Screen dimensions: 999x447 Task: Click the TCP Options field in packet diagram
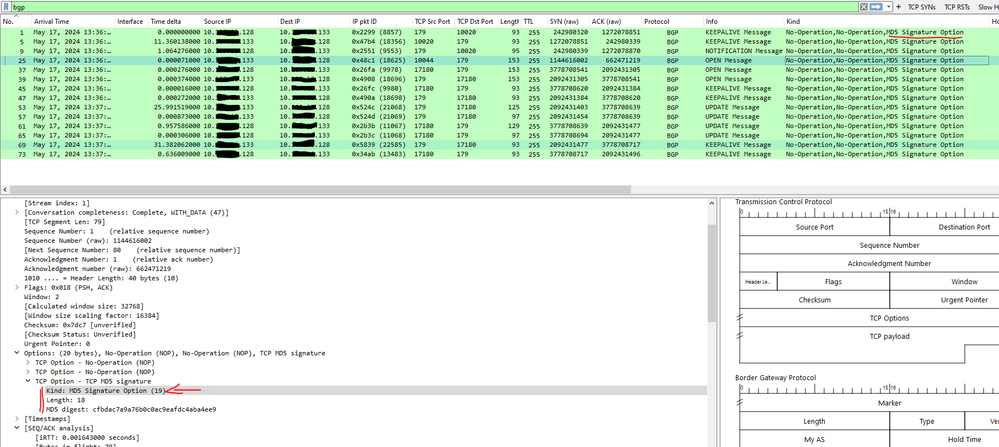[889, 318]
